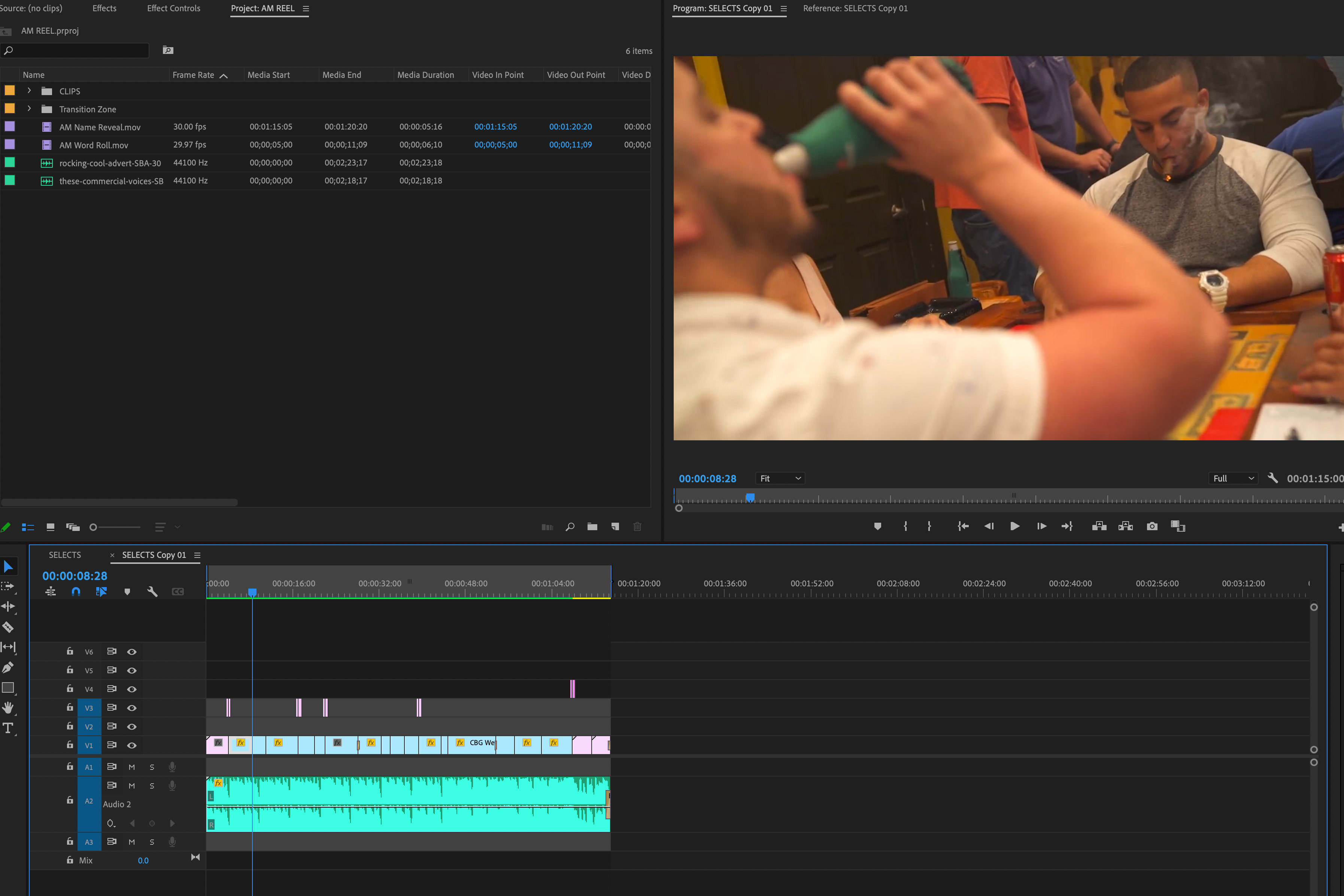Toggle lock on track V6
Screen dimensions: 1344x896
[70, 652]
